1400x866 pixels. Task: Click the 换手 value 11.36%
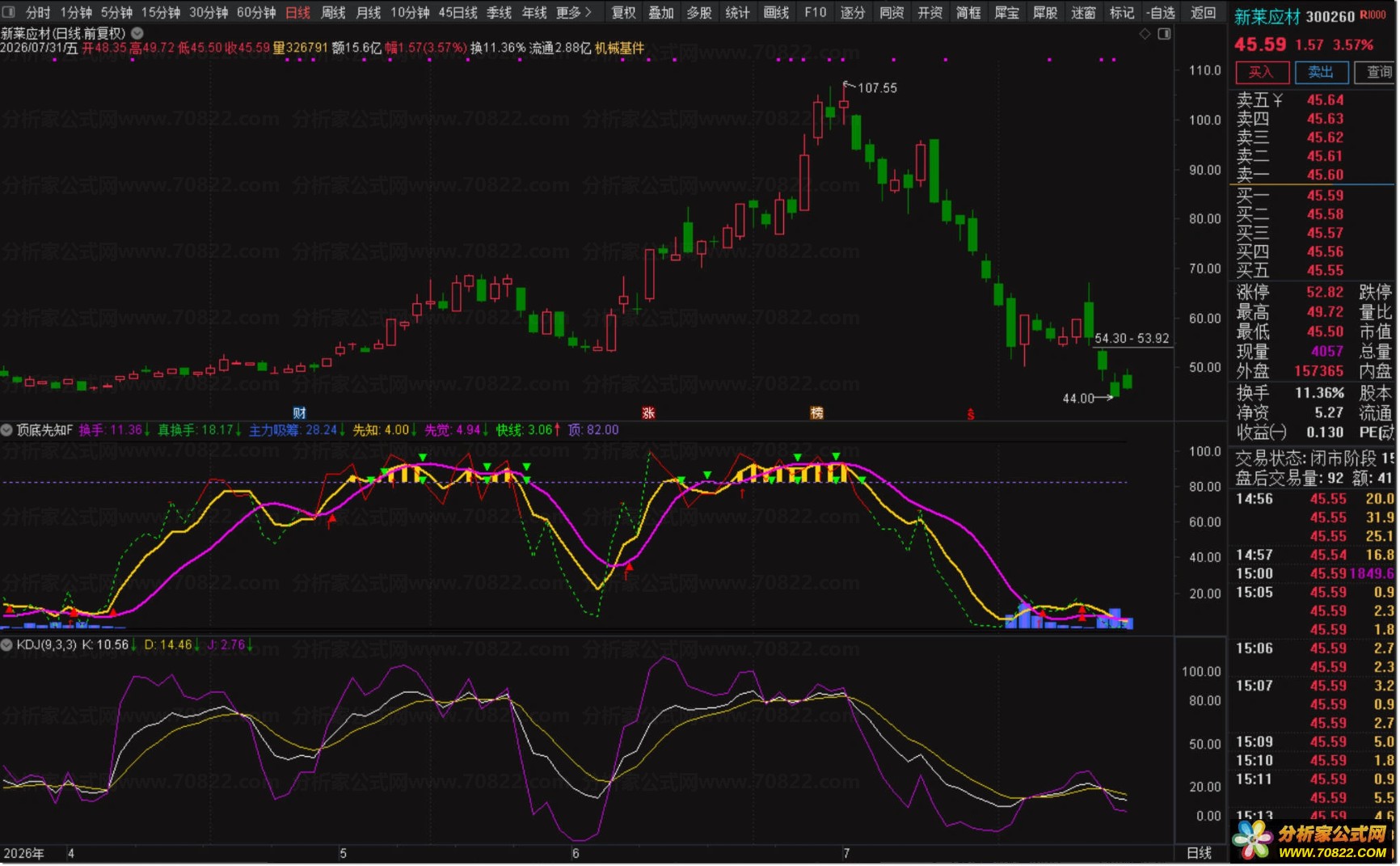[x=1319, y=393]
